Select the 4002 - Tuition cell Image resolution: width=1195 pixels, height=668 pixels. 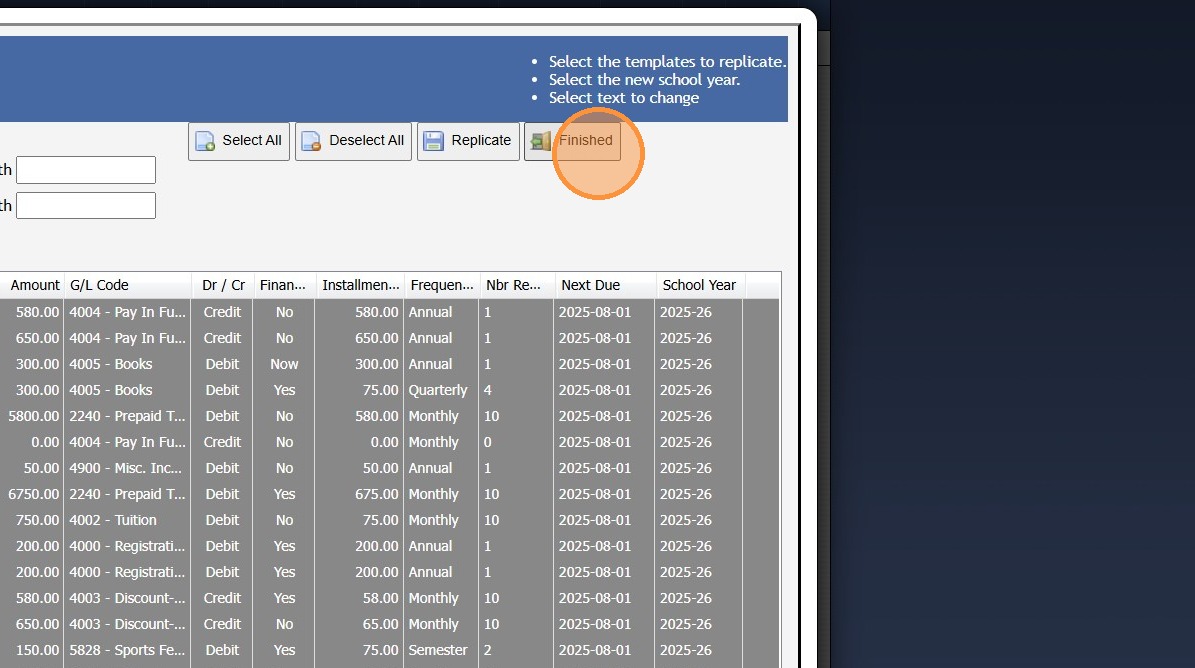[127, 520]
